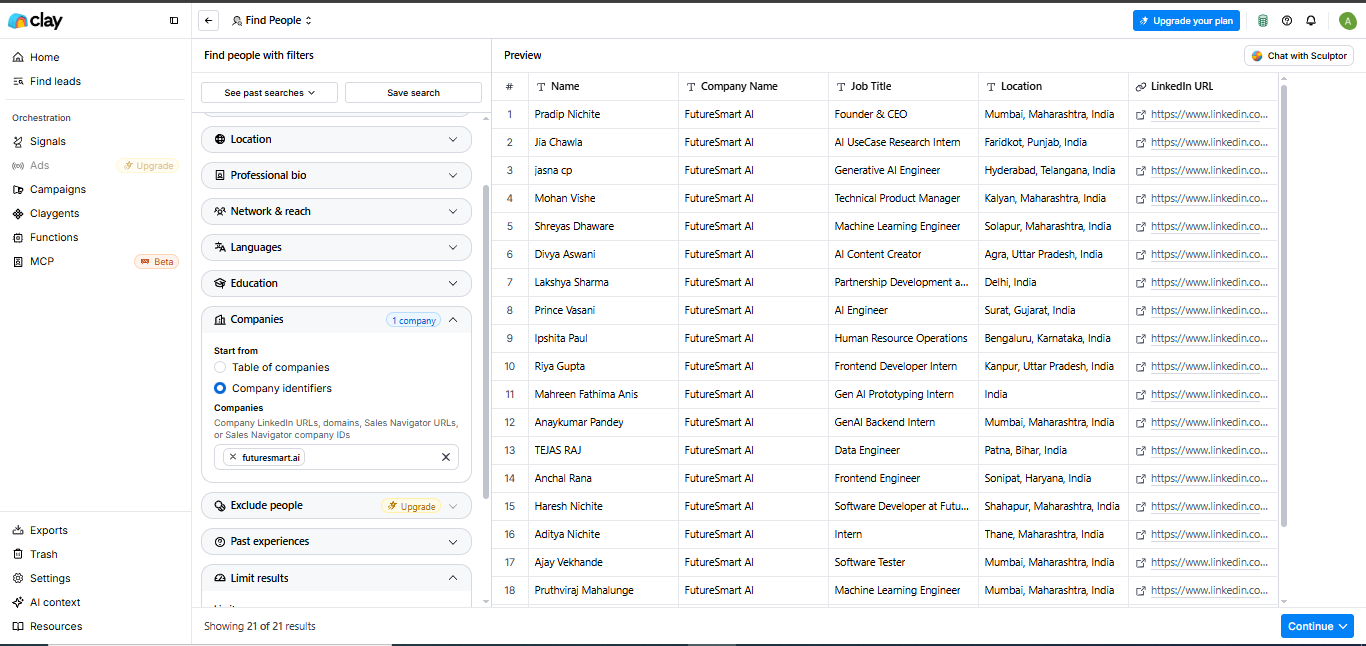Screen dimensions: 1366x646
Task: Click the 1 company badge
Action: click(413, 320)
